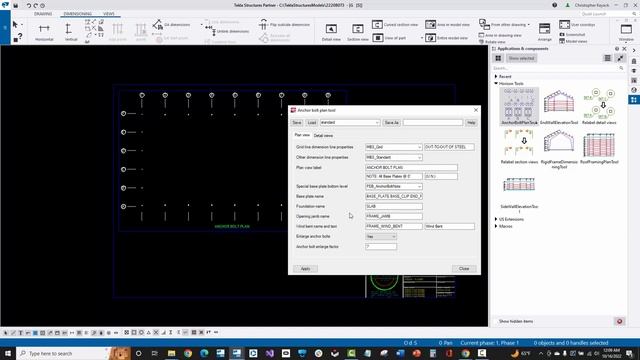Click the Plan view label input field
640x360 pixels.
[411, 167]
